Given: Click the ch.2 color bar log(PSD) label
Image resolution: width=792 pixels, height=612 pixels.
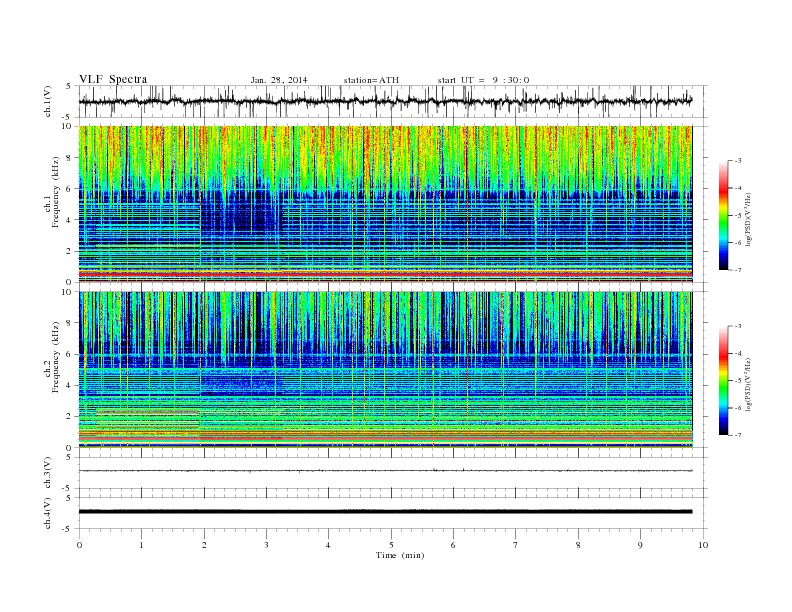Looking at the screenshot, I should (x=749, y=384).
